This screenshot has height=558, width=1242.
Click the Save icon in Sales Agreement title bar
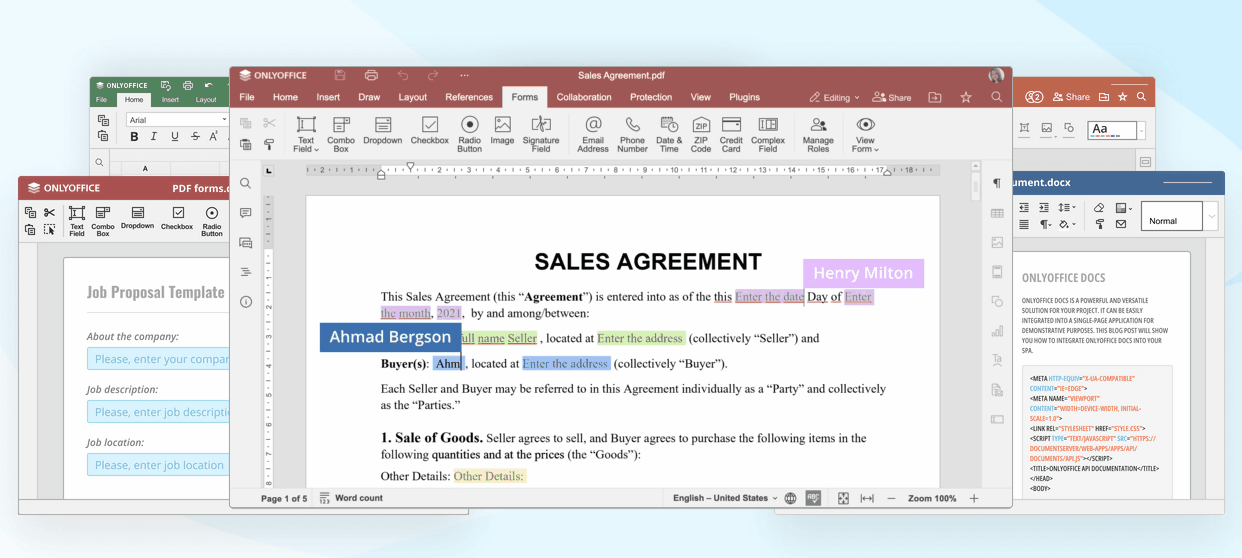340,75
